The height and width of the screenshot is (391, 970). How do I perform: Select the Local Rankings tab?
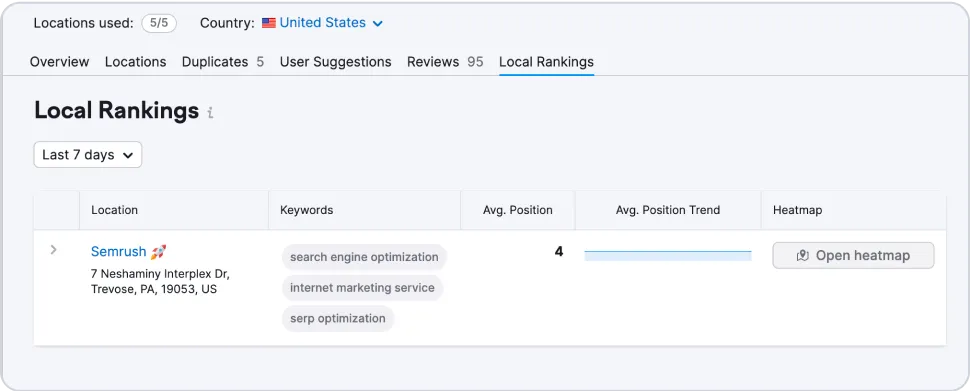click(x=546, y=62)
